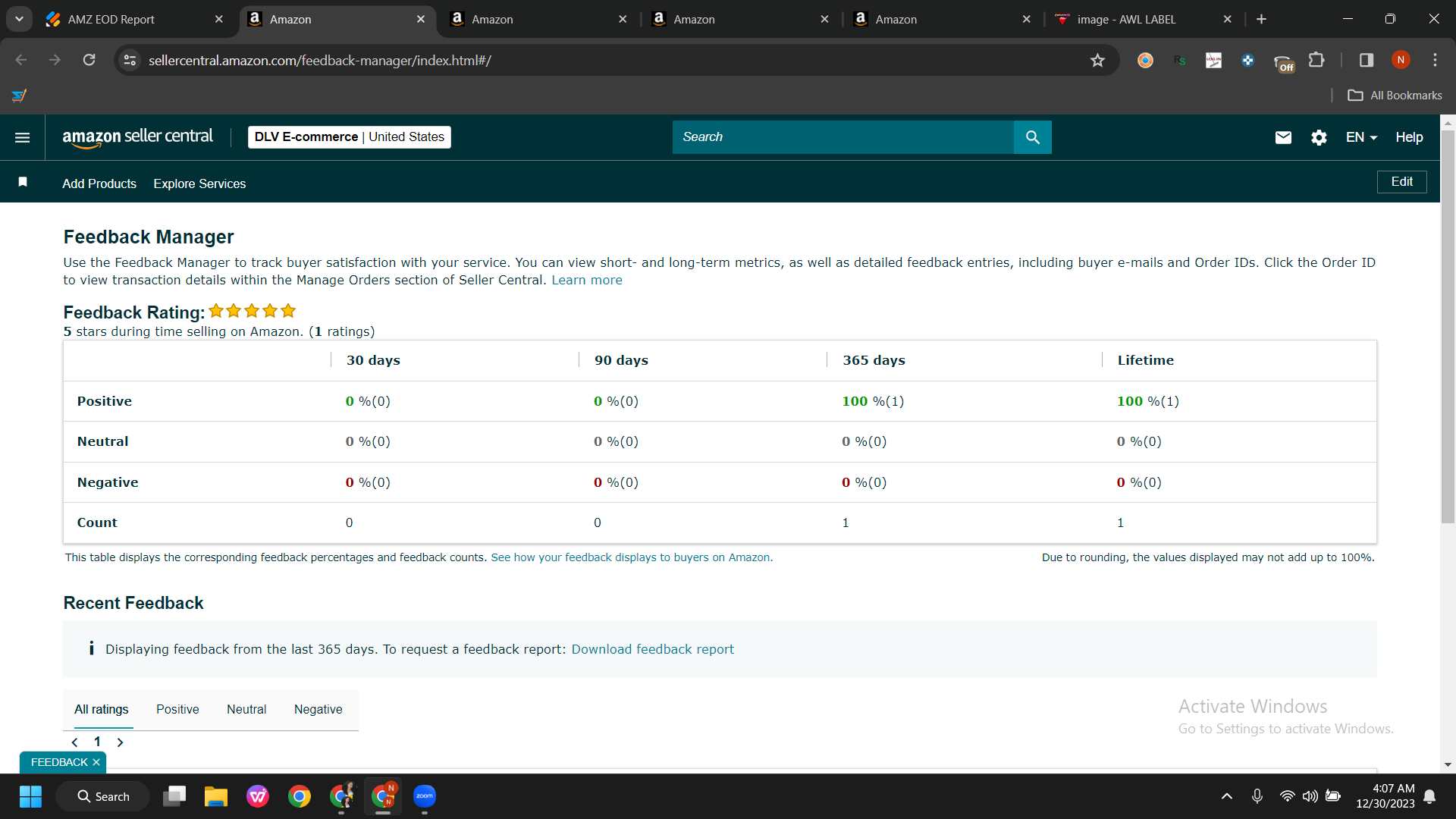Click the bookmark flag icon
Screen dimensions: 1456x819
23,182
